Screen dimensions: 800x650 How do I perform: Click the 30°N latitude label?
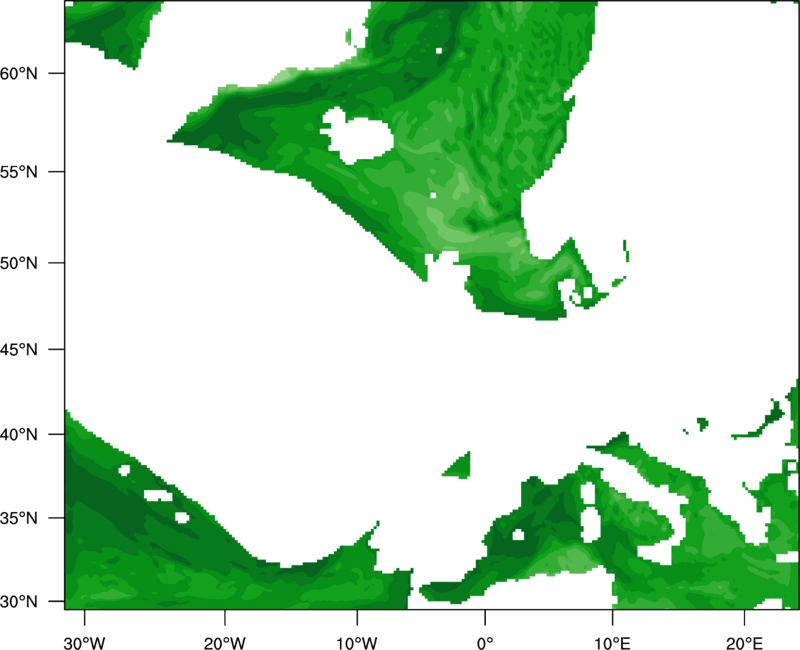pyautogui.click(x=19, y=602)
